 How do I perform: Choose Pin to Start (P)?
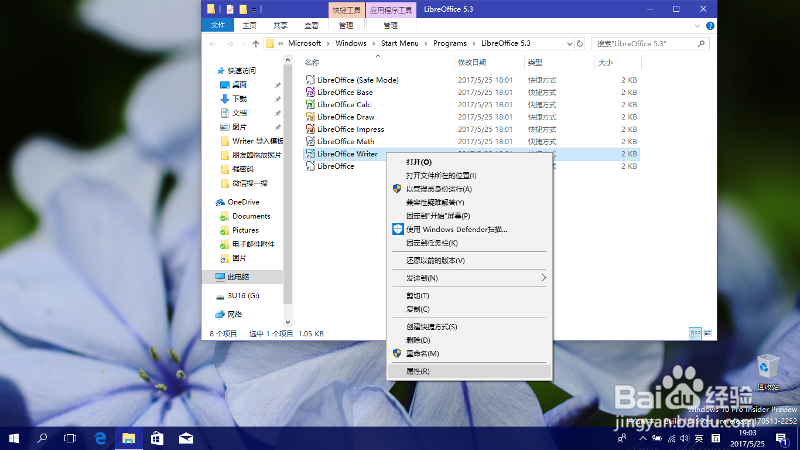[469, 216]
